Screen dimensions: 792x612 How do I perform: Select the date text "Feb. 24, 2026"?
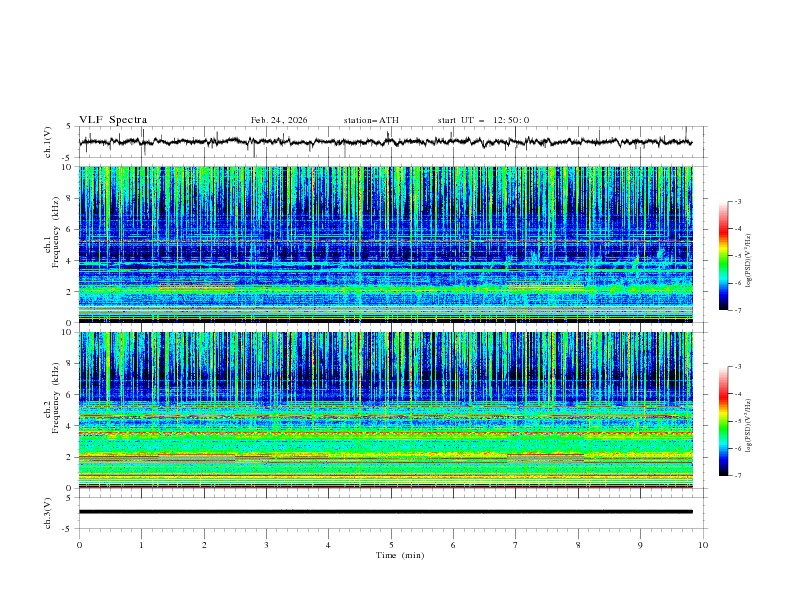click(279, 120)
